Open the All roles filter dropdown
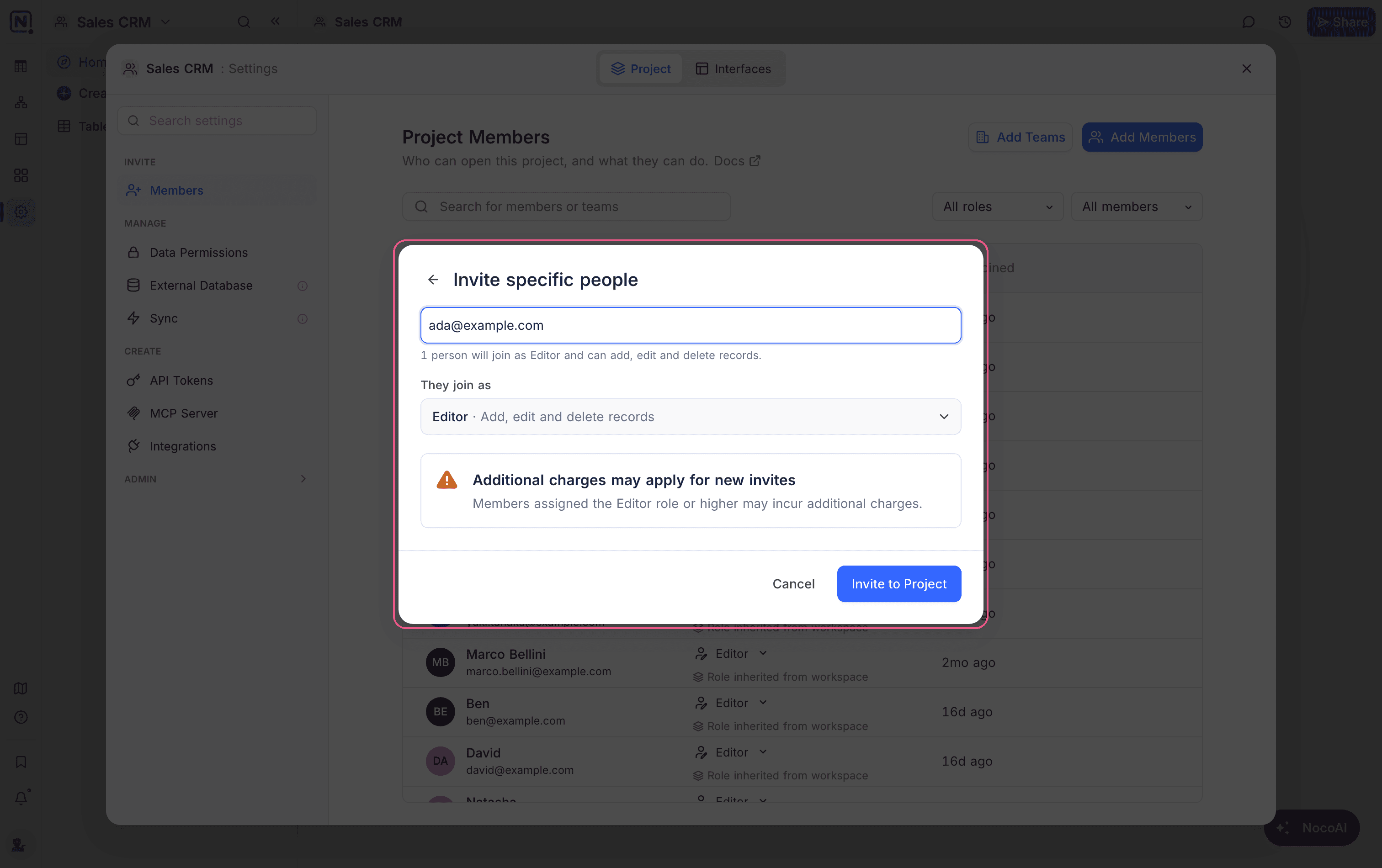The height and width of the screenshot is (868, 1382). point(998,206)
